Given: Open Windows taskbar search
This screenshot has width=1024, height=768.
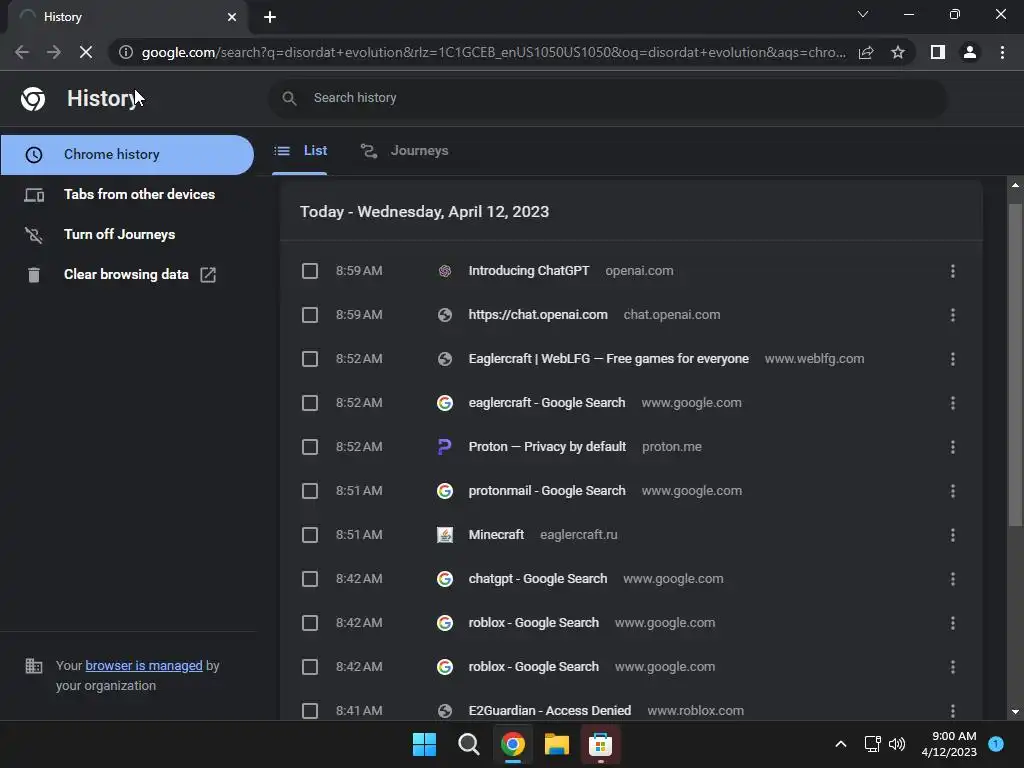Looking at the screenshot, I should coord(468,744).
